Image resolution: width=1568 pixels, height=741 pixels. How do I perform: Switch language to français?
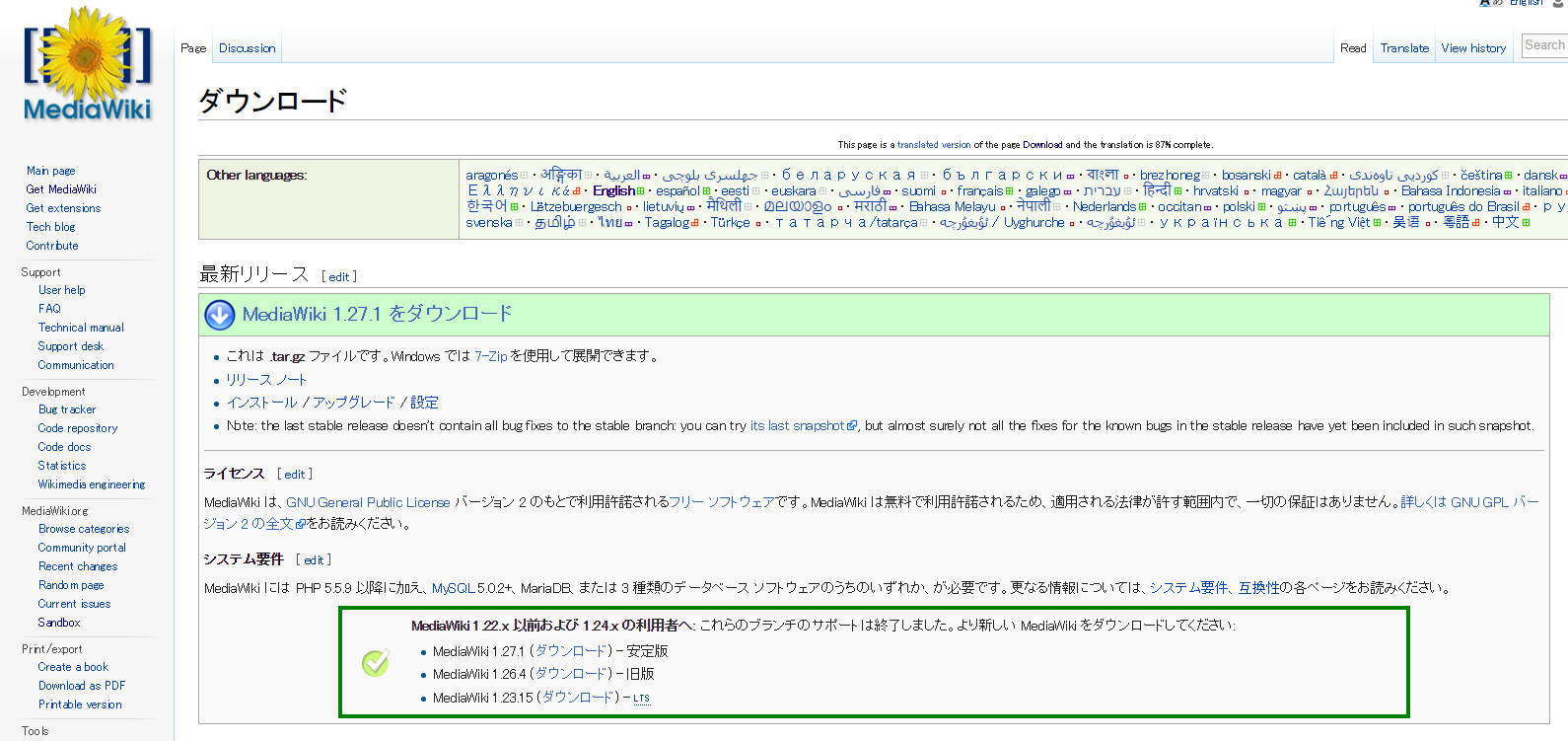pos(979,191)
